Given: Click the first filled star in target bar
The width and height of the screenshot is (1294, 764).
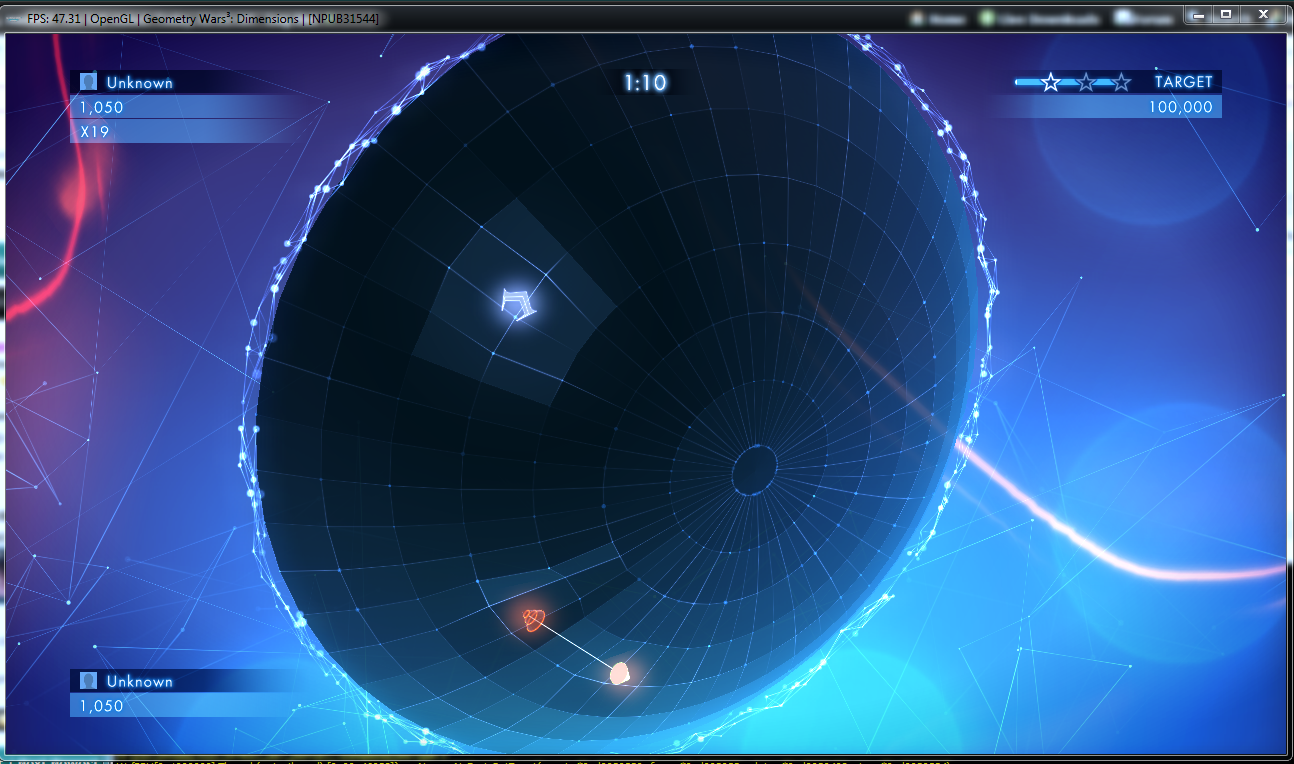Looking at the screenshot, I should 1050,82.
